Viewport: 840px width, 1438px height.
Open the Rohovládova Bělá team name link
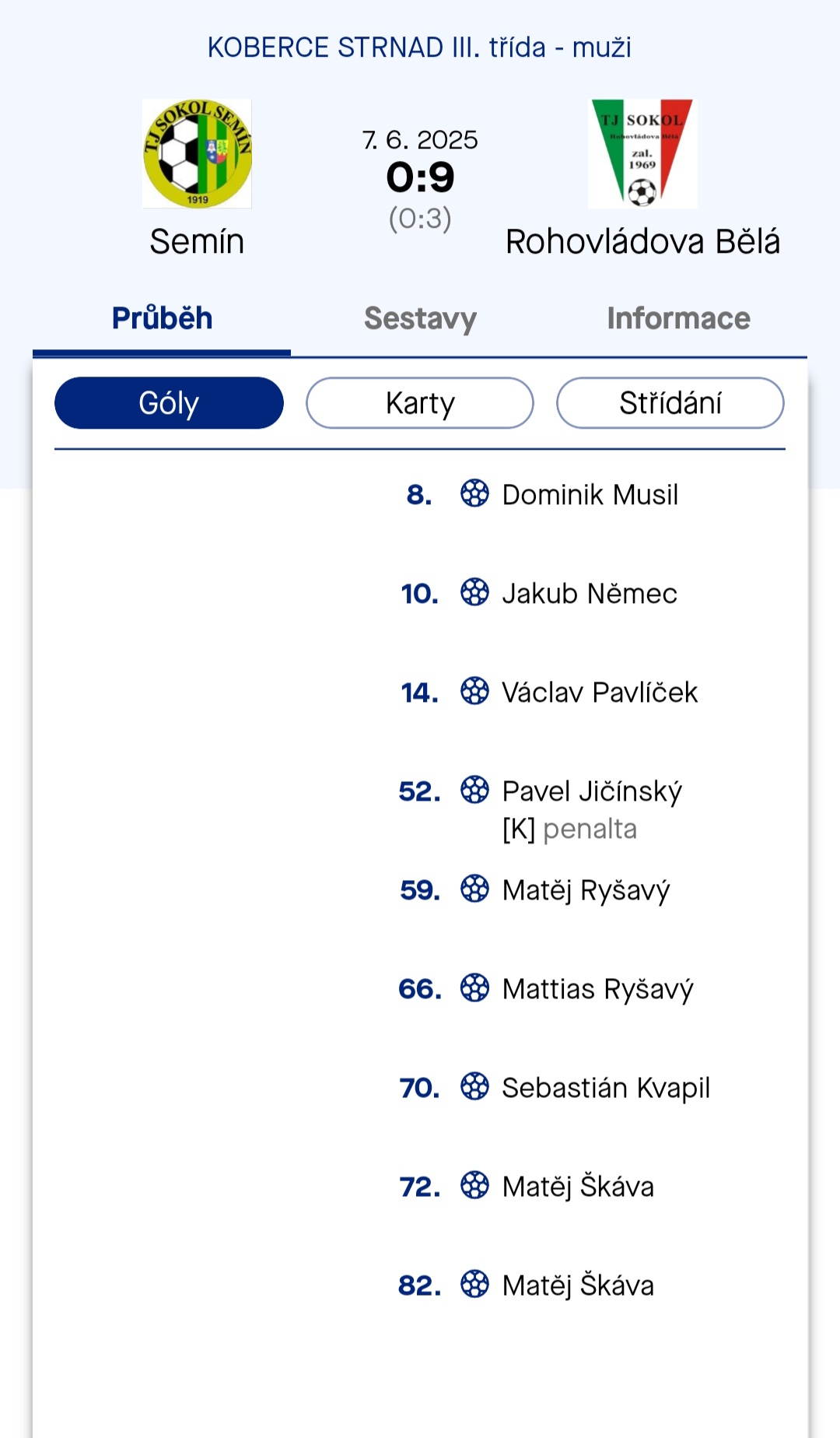pos(642,241)
